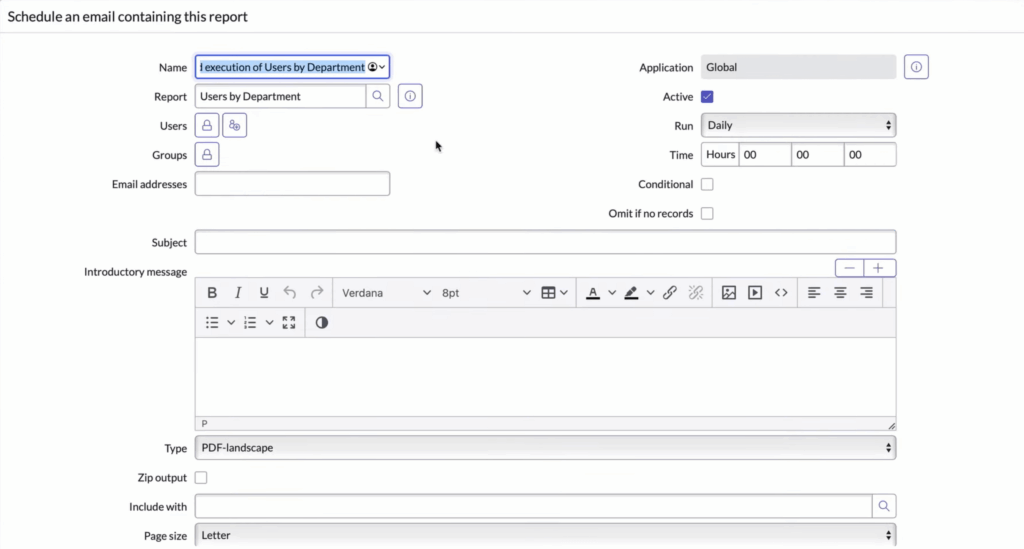Open the Verdana font family dropdown

click(x=386, y=293)
